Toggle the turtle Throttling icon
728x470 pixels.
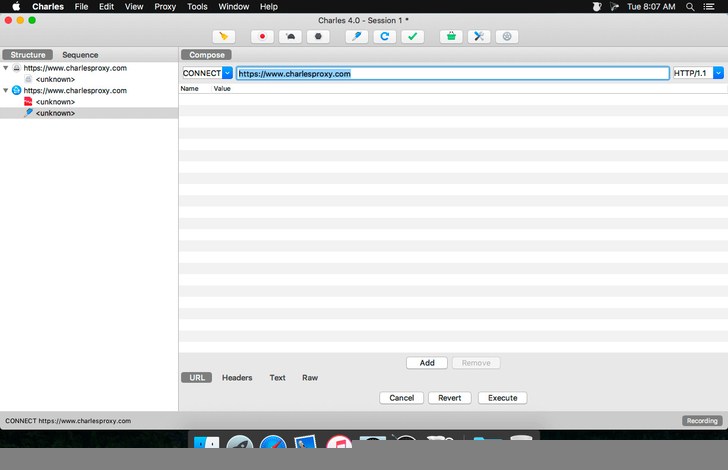(290, 36)
